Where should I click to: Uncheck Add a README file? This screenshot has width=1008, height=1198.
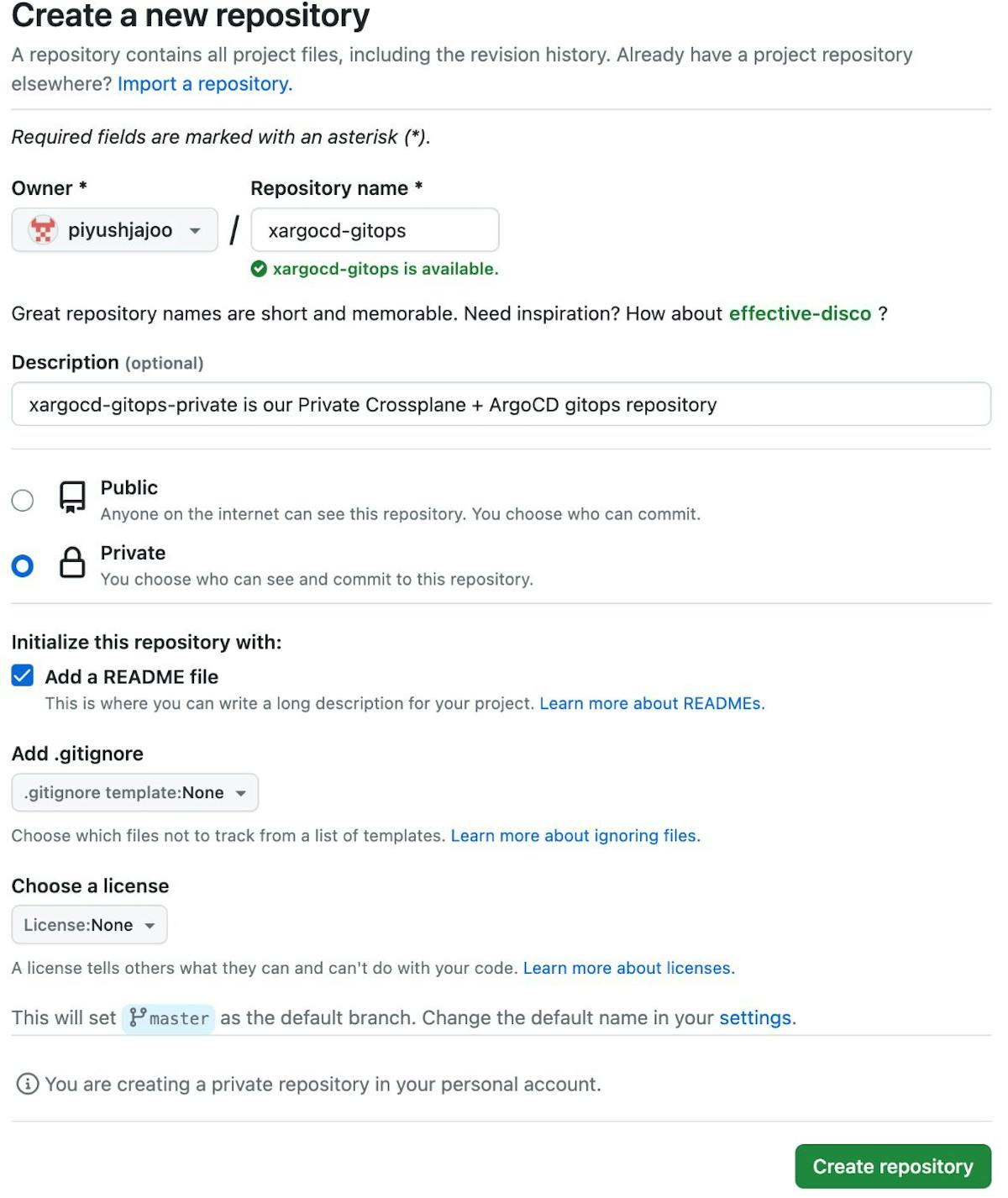pyautogui.click(x=23, y=675)
